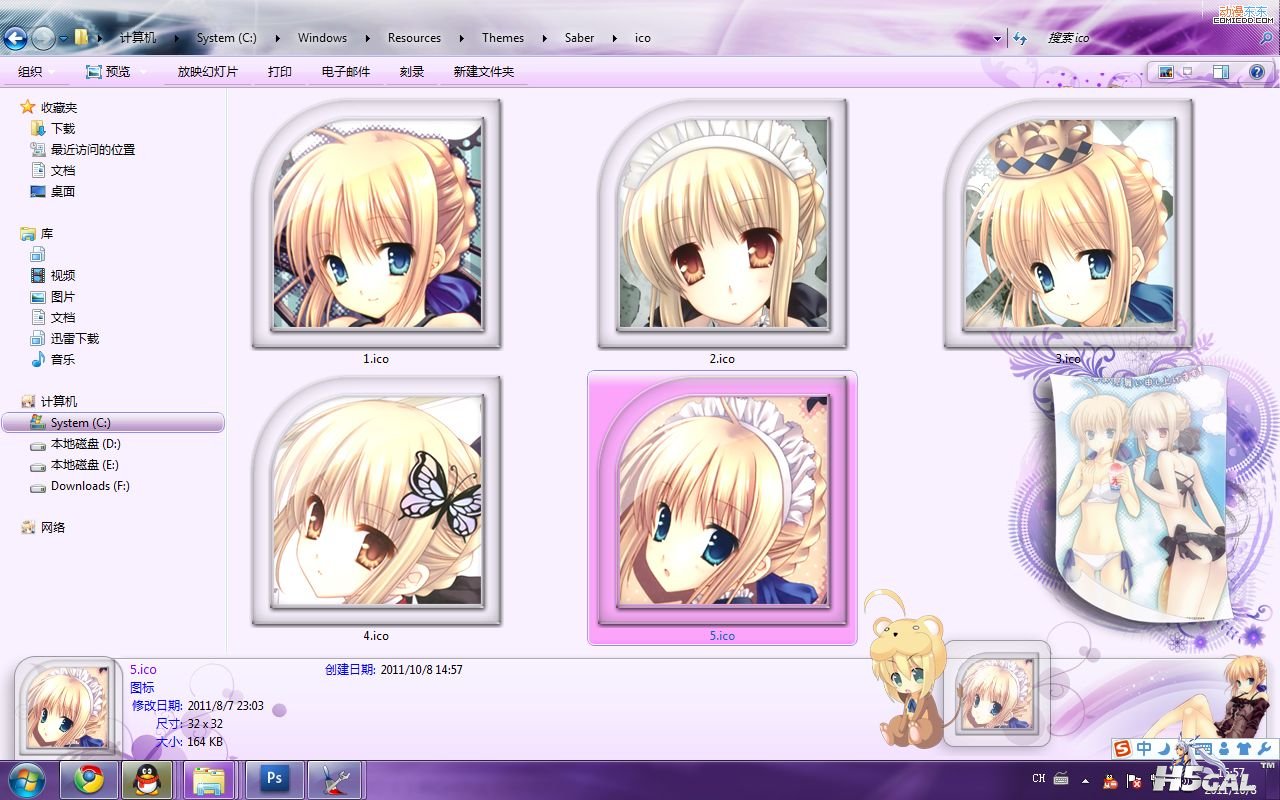Image resolution: width=1280 pixels, height=800 pixels.
Task: Click 放映幻灯片 slideshow button
Action: click(x=208, y=72)
